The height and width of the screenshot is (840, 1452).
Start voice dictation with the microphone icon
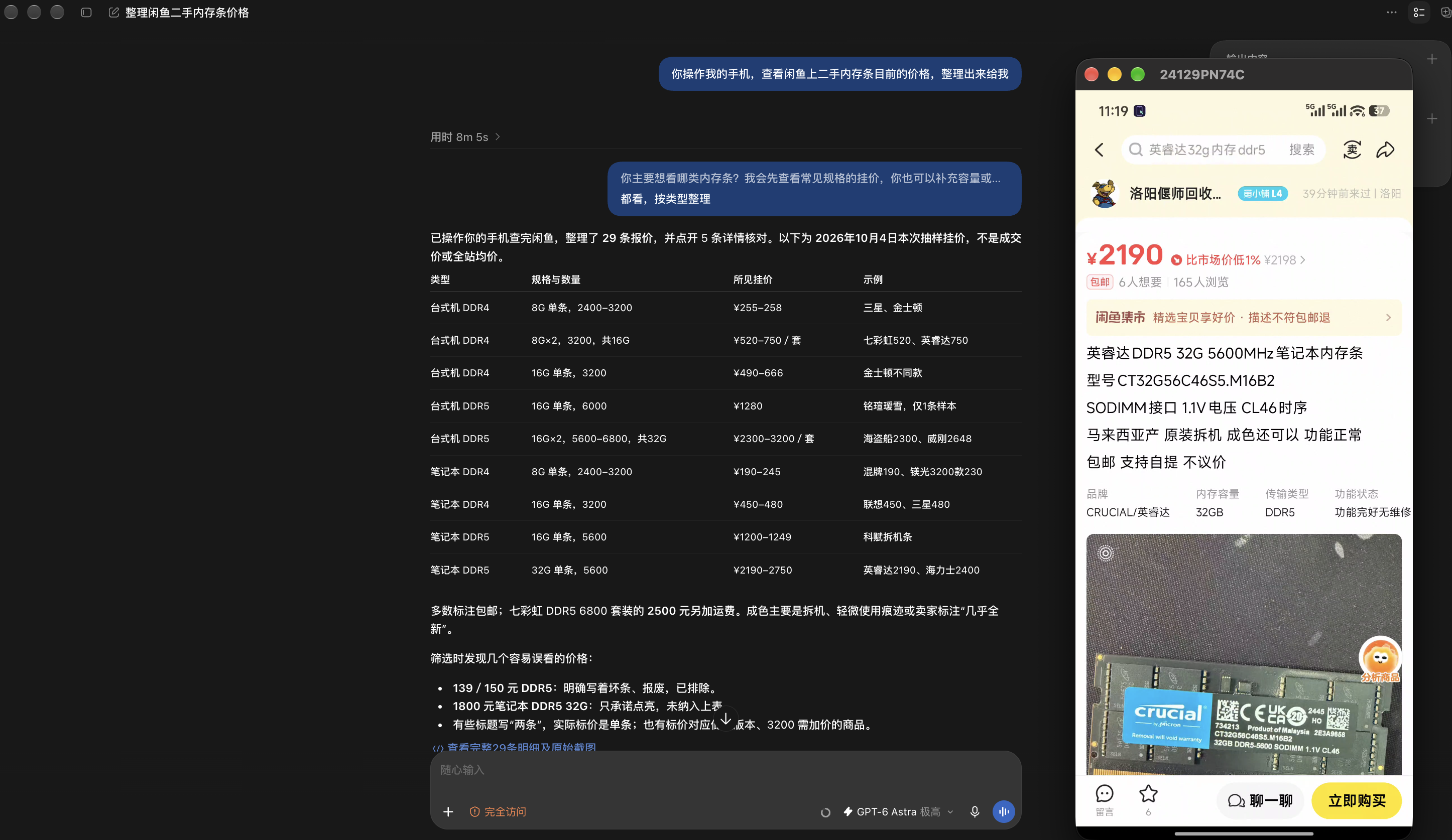975,812
